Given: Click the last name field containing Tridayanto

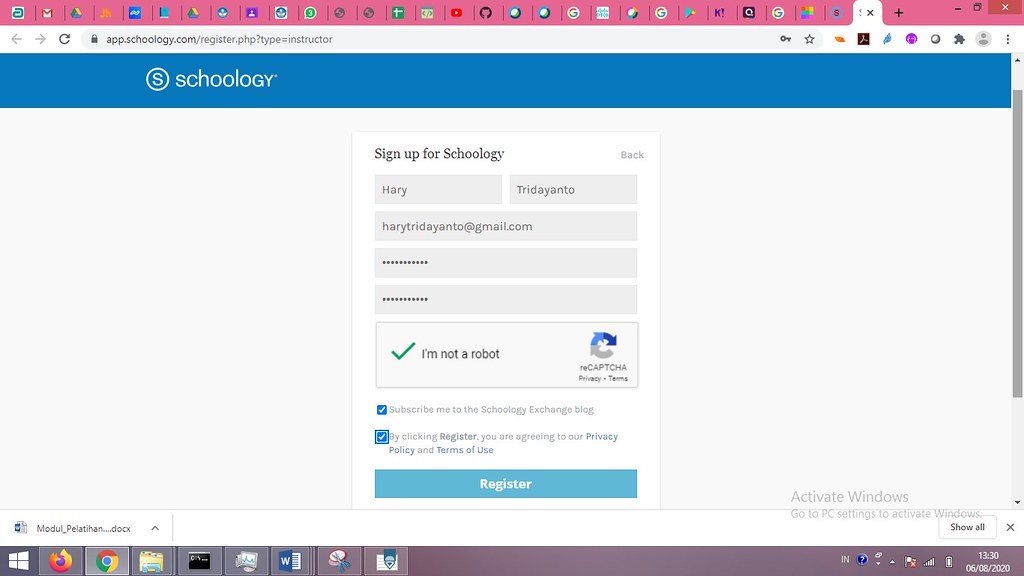Looking at the screenshot, I should 573,189.
